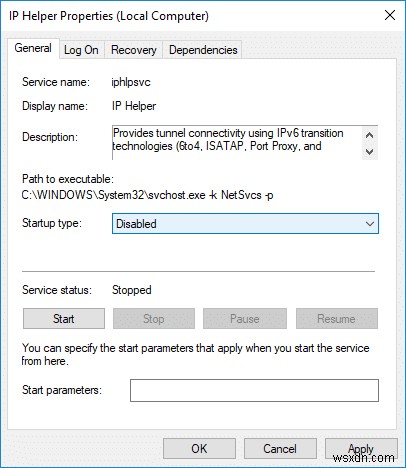Select the service name iphlpsvc text
Image resolution: width=406 pixels, height=468 pixels.
pyautogui.click(x=131, y=82)
